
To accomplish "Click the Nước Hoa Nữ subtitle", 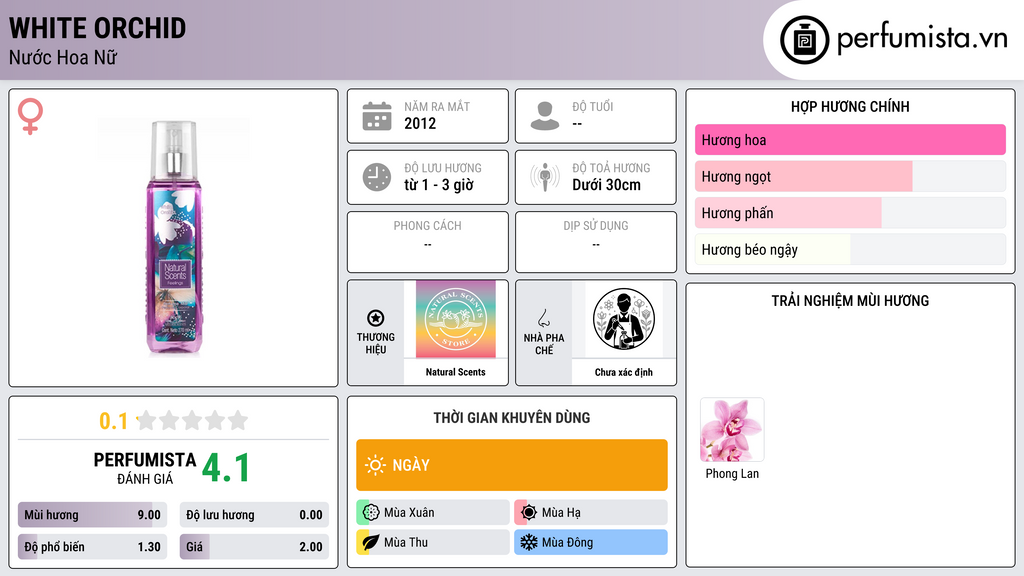I will (x=63, y=58).
